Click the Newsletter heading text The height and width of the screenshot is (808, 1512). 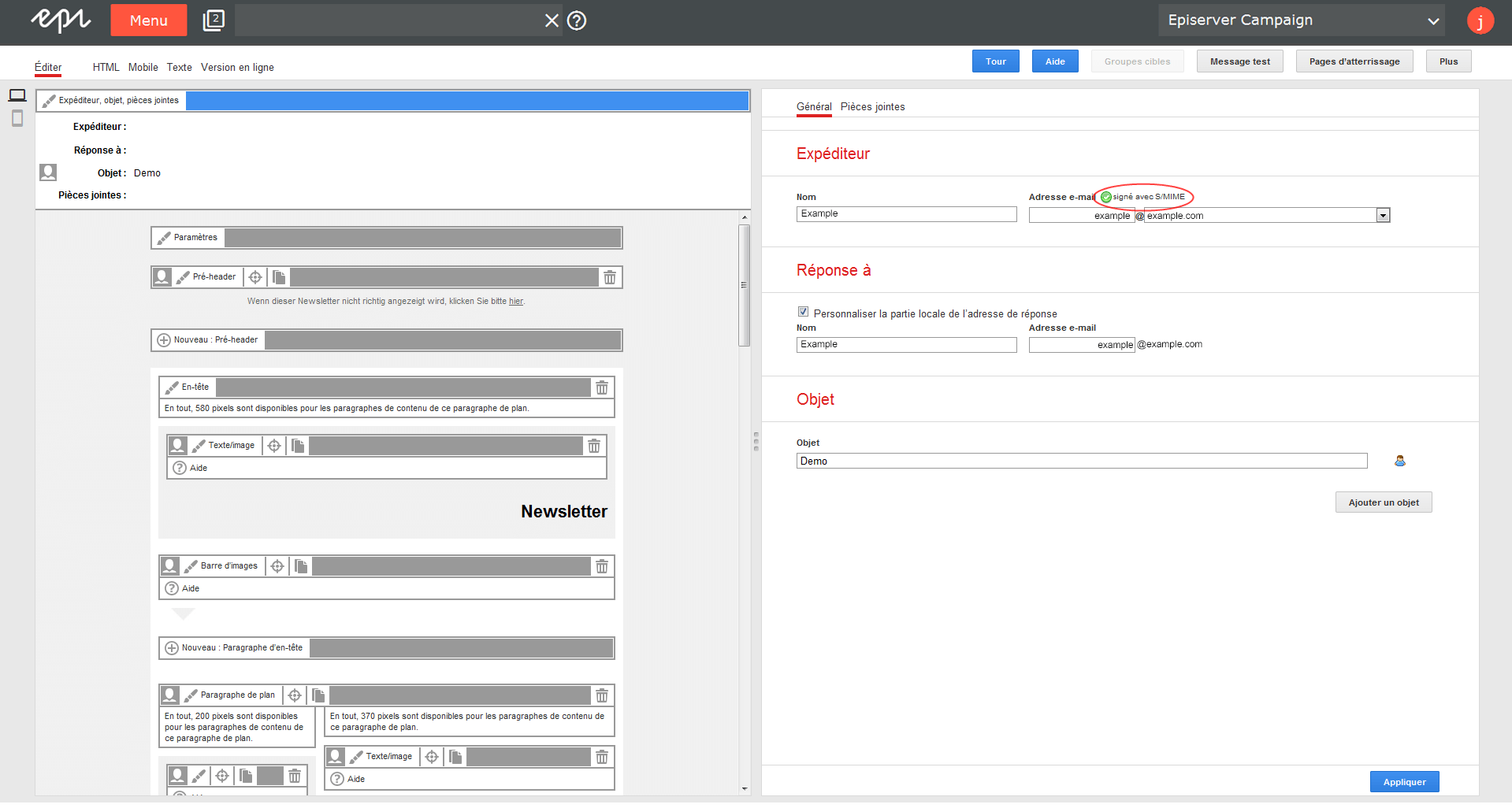tap(564, 512)
